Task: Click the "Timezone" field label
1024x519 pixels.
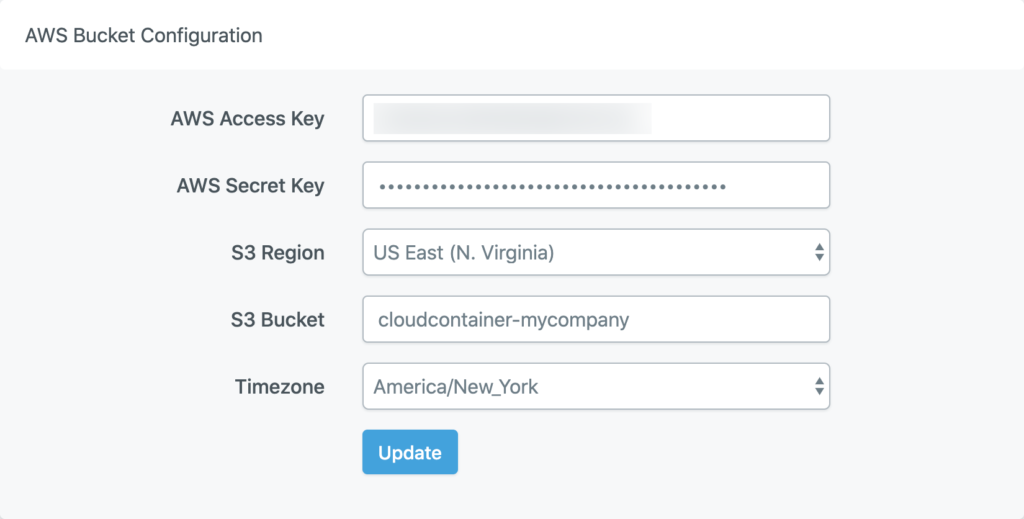Action: click(x=279, y=386)
